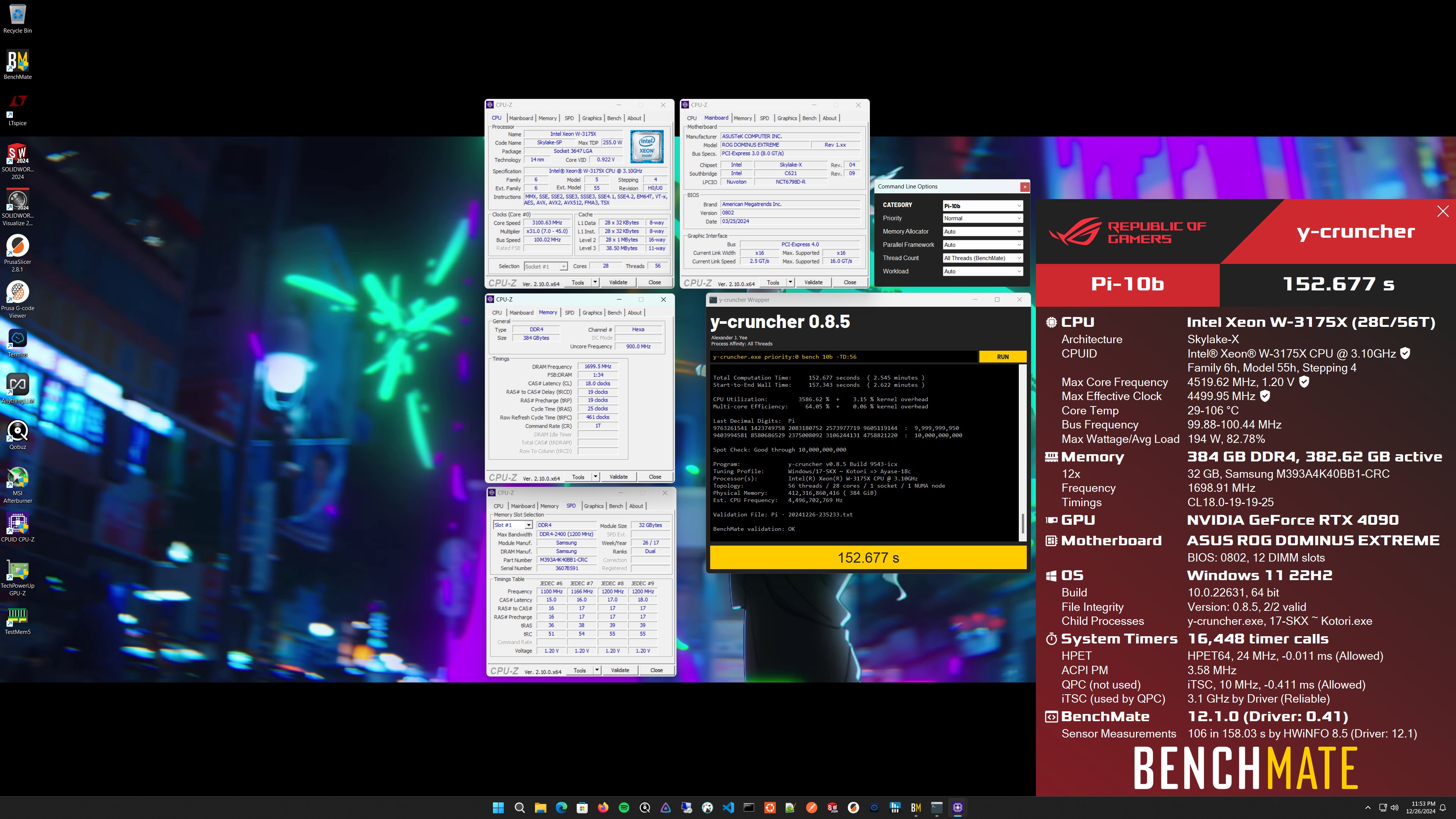Open SOLIDWORKS 2024 desktop shortcut
The image size is (1456, 819).
pyautogui.click(x=17, y=160)
